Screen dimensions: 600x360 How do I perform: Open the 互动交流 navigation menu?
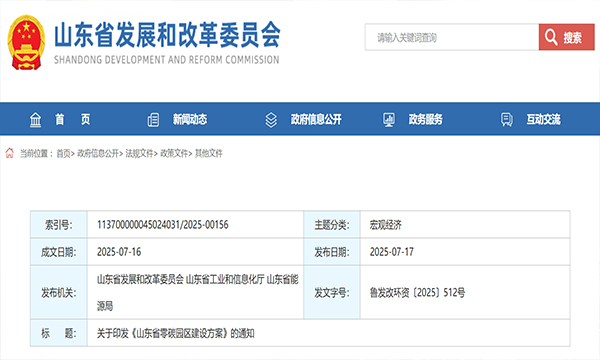(543, 119)
